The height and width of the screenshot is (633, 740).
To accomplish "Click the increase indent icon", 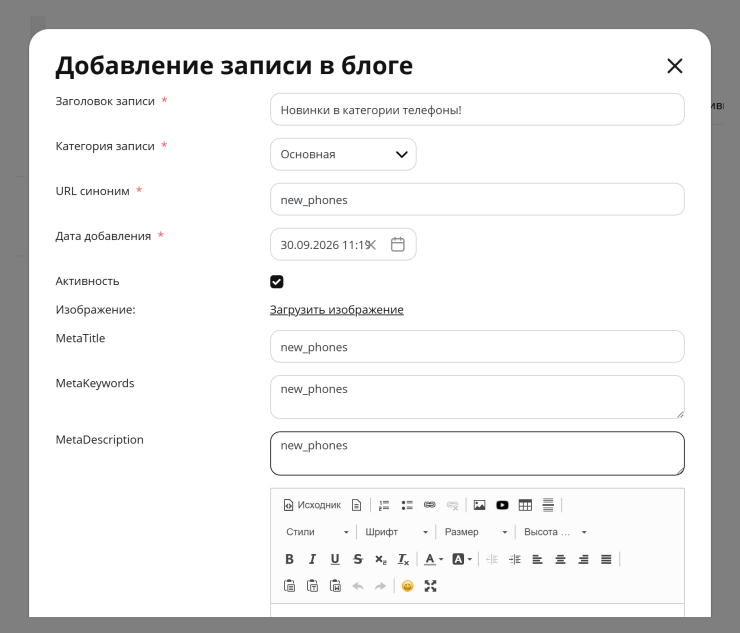I will click(x=514, y=559).
